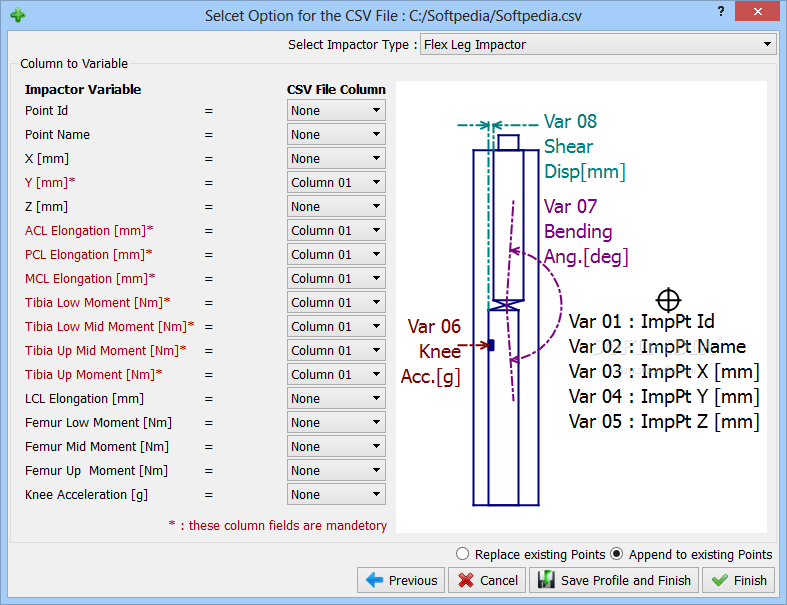This screenshot has width=787, height=605.
Task: Click the mandatory fields note in red
Action: pyautogui.click(x=278, y=525)
